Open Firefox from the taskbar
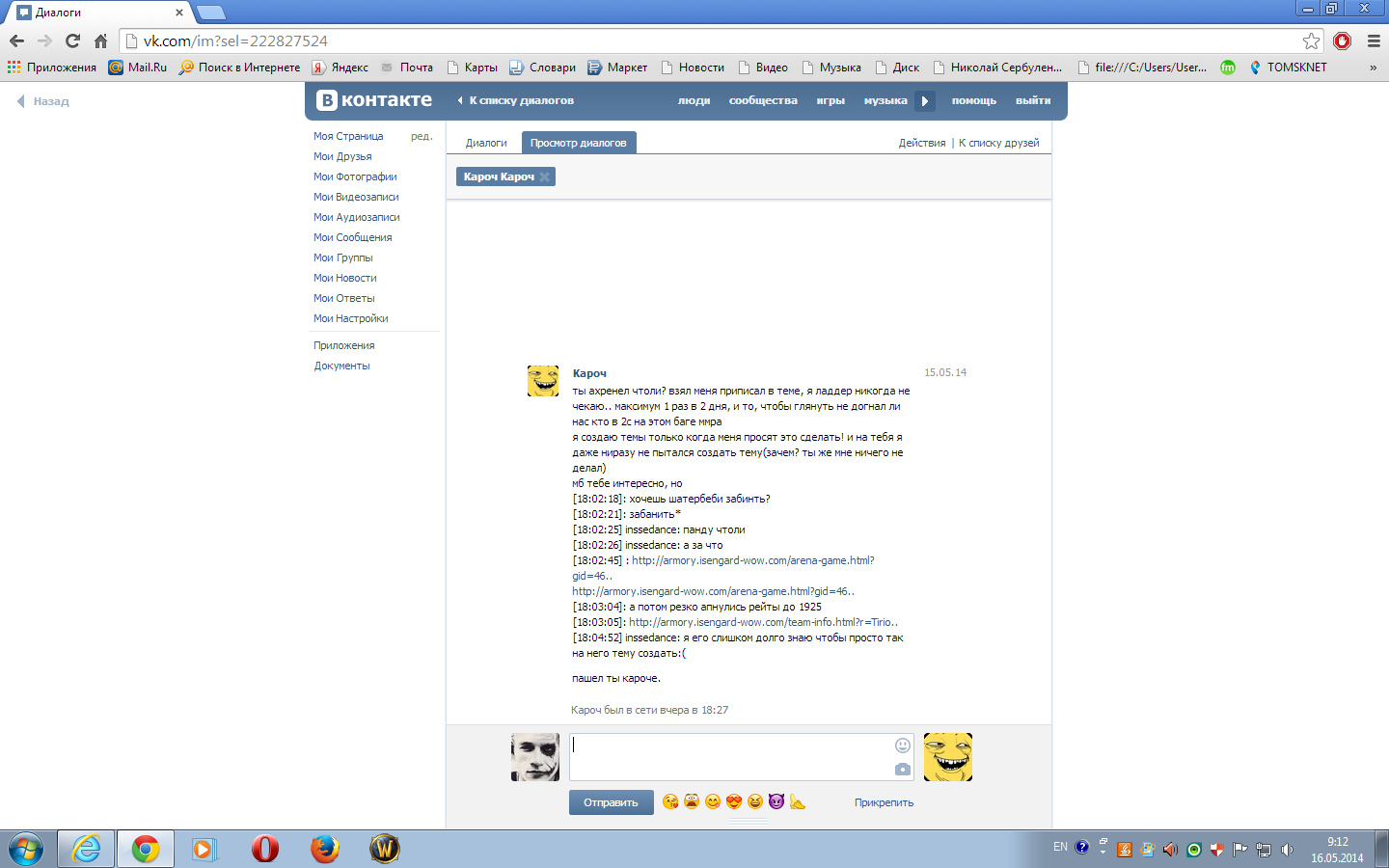1389x868 pixels. coord(325,849)
